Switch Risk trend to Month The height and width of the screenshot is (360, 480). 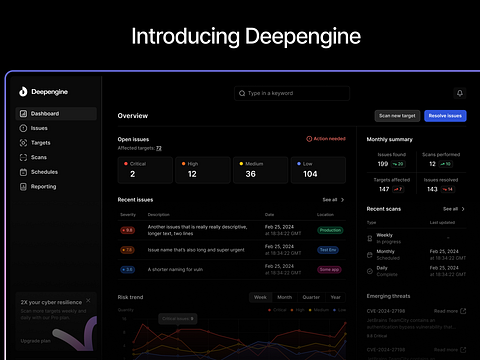285,297
